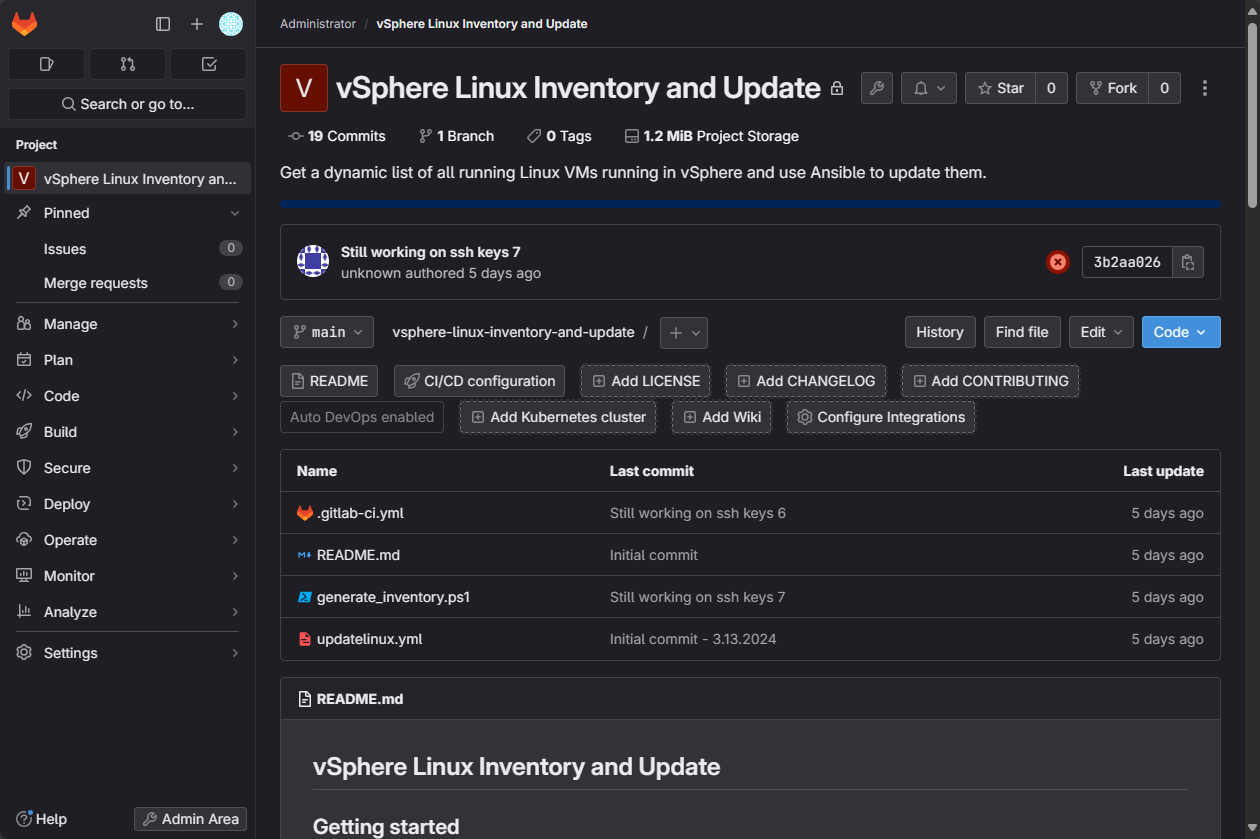1260x839 pixels.
Task: Click the Search or go to field
Action: [x=127, y=104]
